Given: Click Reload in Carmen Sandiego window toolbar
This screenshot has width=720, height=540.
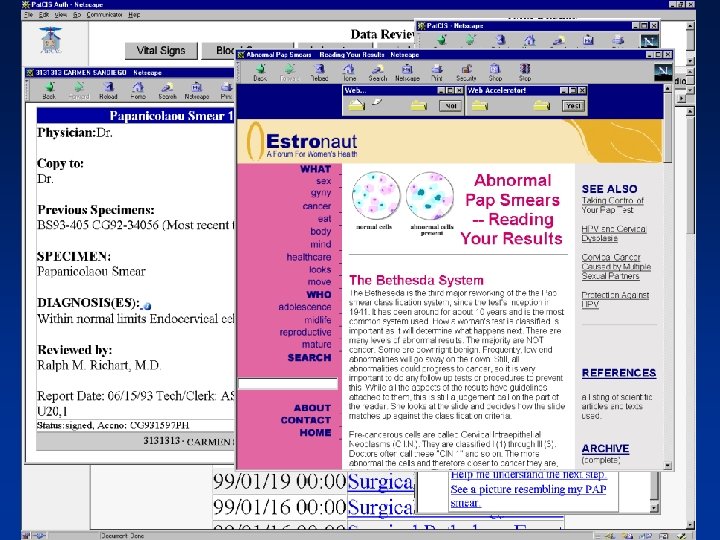Looking at the screenshot, I should point(108,90).
